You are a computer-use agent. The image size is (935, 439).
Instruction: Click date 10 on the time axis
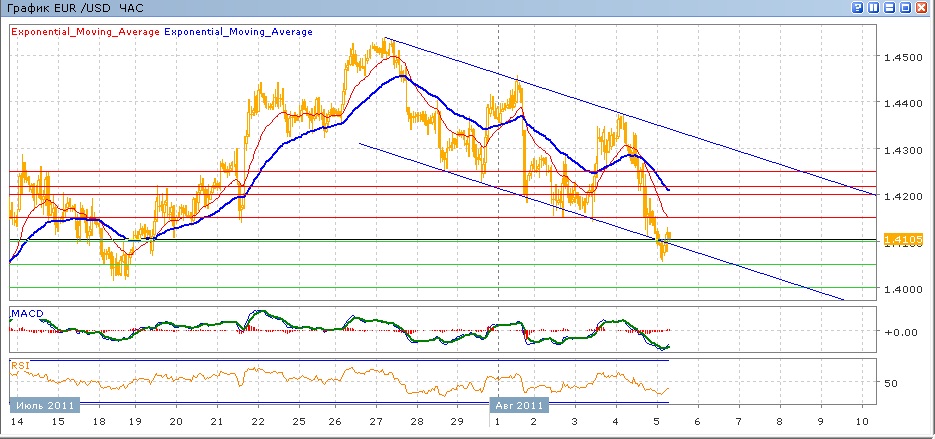(x=864, y=422)
